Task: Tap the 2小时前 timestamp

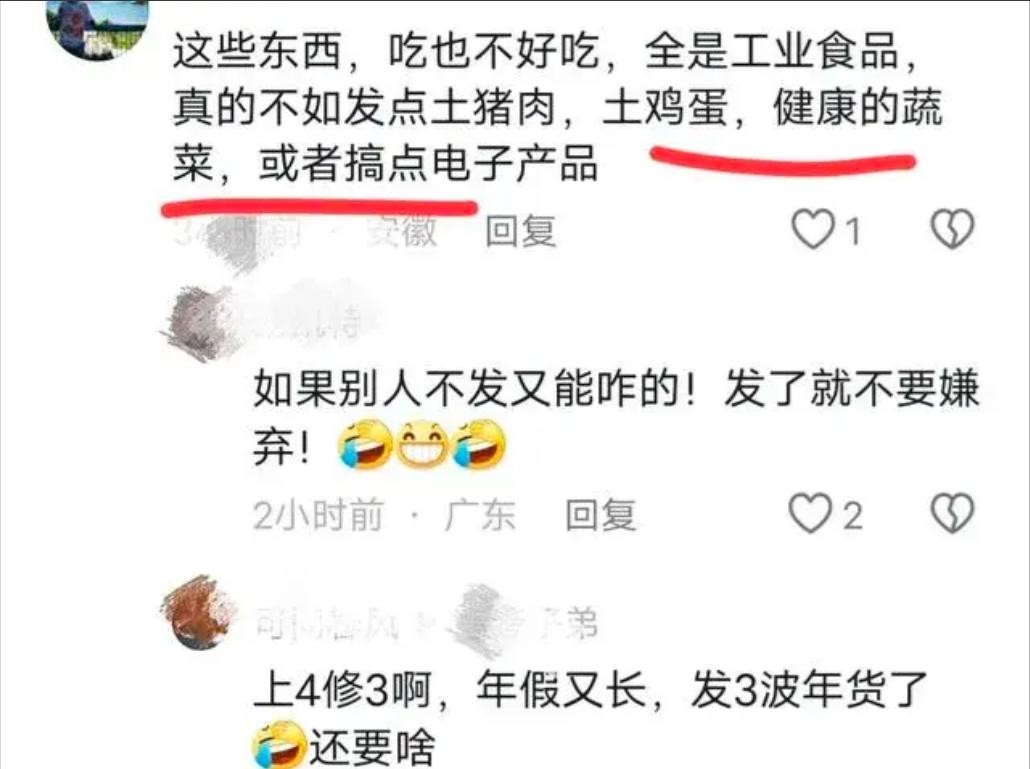Action: (x=318, y=515)
